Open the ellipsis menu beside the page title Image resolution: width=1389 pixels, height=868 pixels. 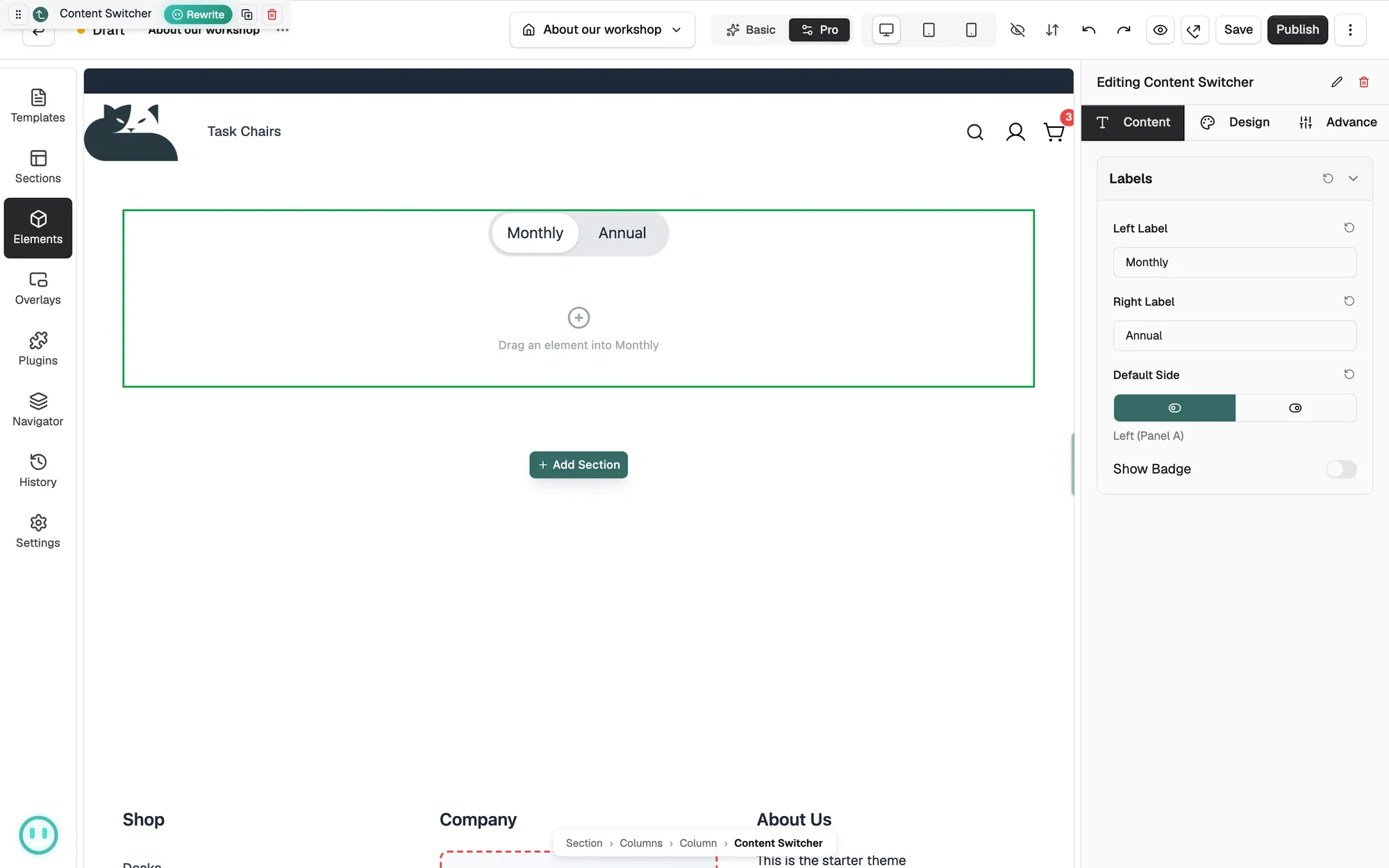point(282,31)
